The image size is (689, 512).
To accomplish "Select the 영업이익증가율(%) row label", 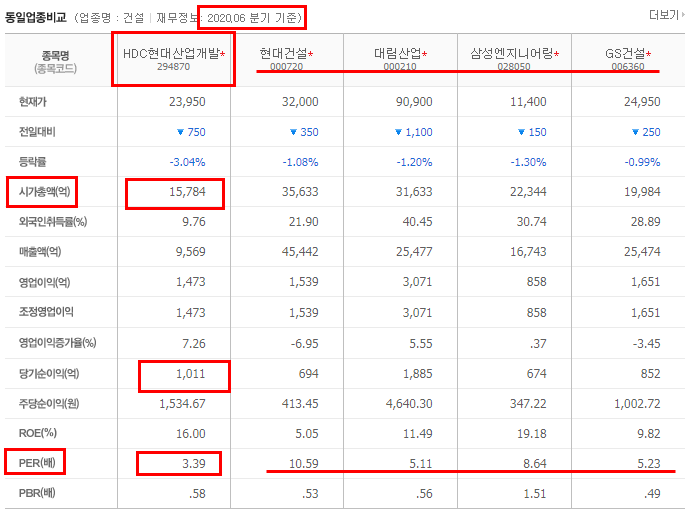I will click(x=57, y=343).
